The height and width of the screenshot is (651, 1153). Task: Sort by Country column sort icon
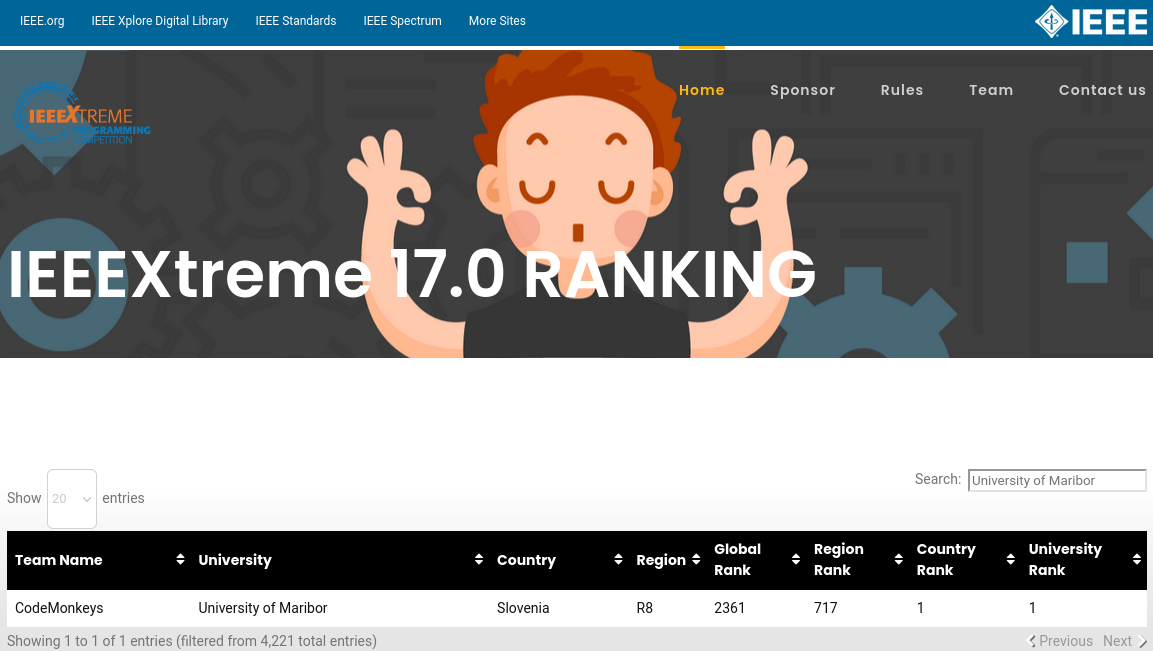pos(618,560)
